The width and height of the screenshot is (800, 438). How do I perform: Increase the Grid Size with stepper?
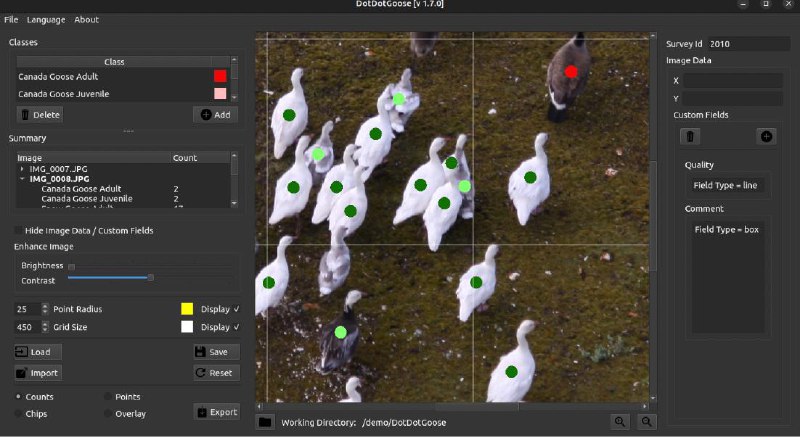(x=45, y=325)
